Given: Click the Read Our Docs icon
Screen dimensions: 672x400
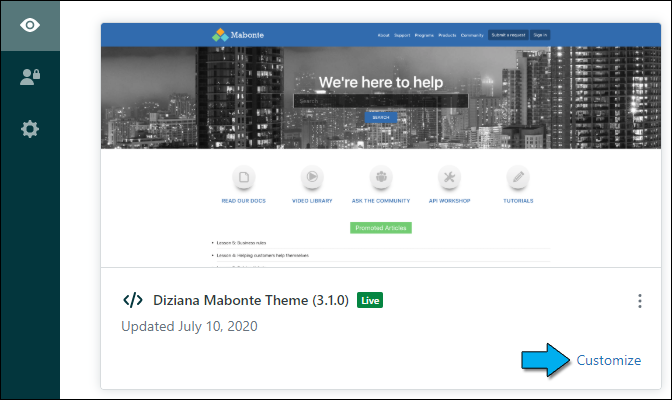Looking at the screenshot, I should 243,177.
